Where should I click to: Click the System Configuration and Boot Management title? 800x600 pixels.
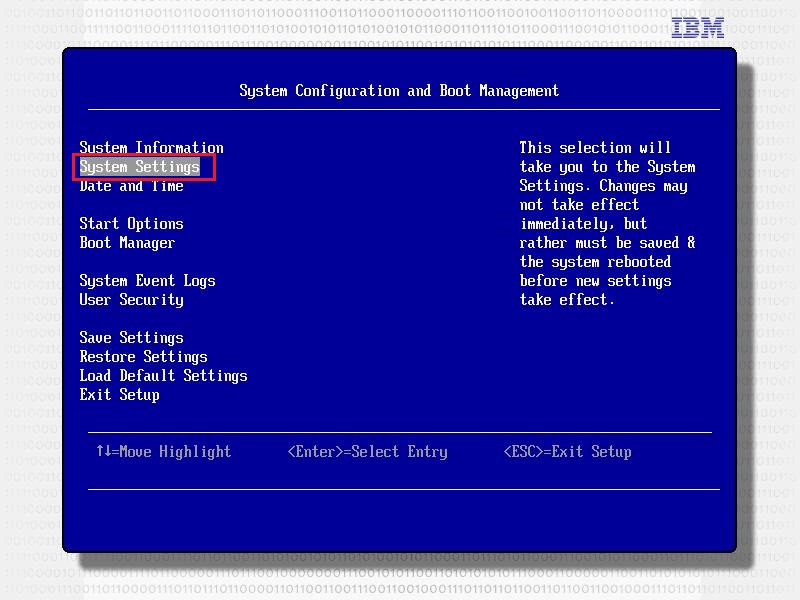[399, 91]
